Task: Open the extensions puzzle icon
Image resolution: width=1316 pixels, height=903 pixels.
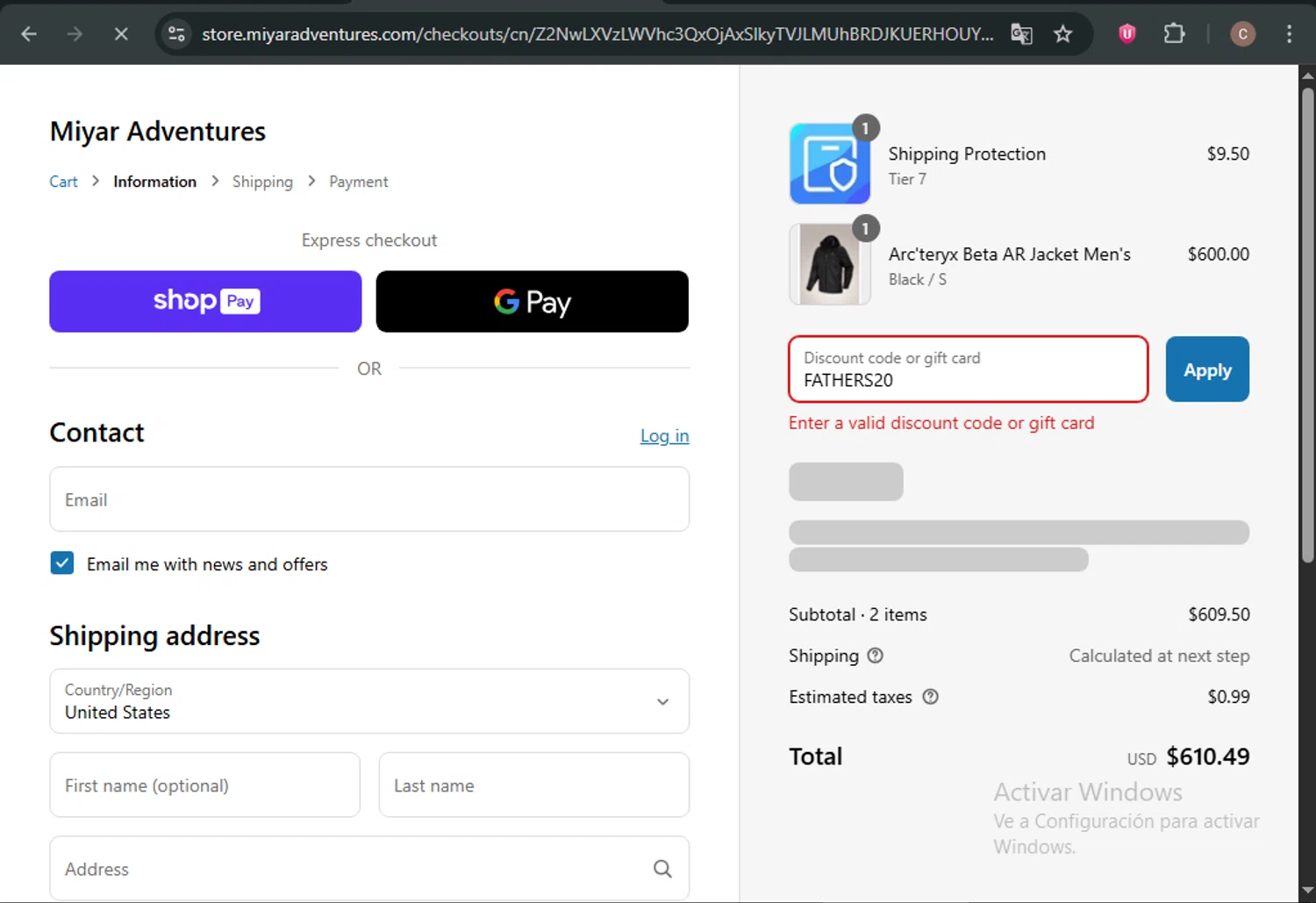Action: tap(1174, 34)
